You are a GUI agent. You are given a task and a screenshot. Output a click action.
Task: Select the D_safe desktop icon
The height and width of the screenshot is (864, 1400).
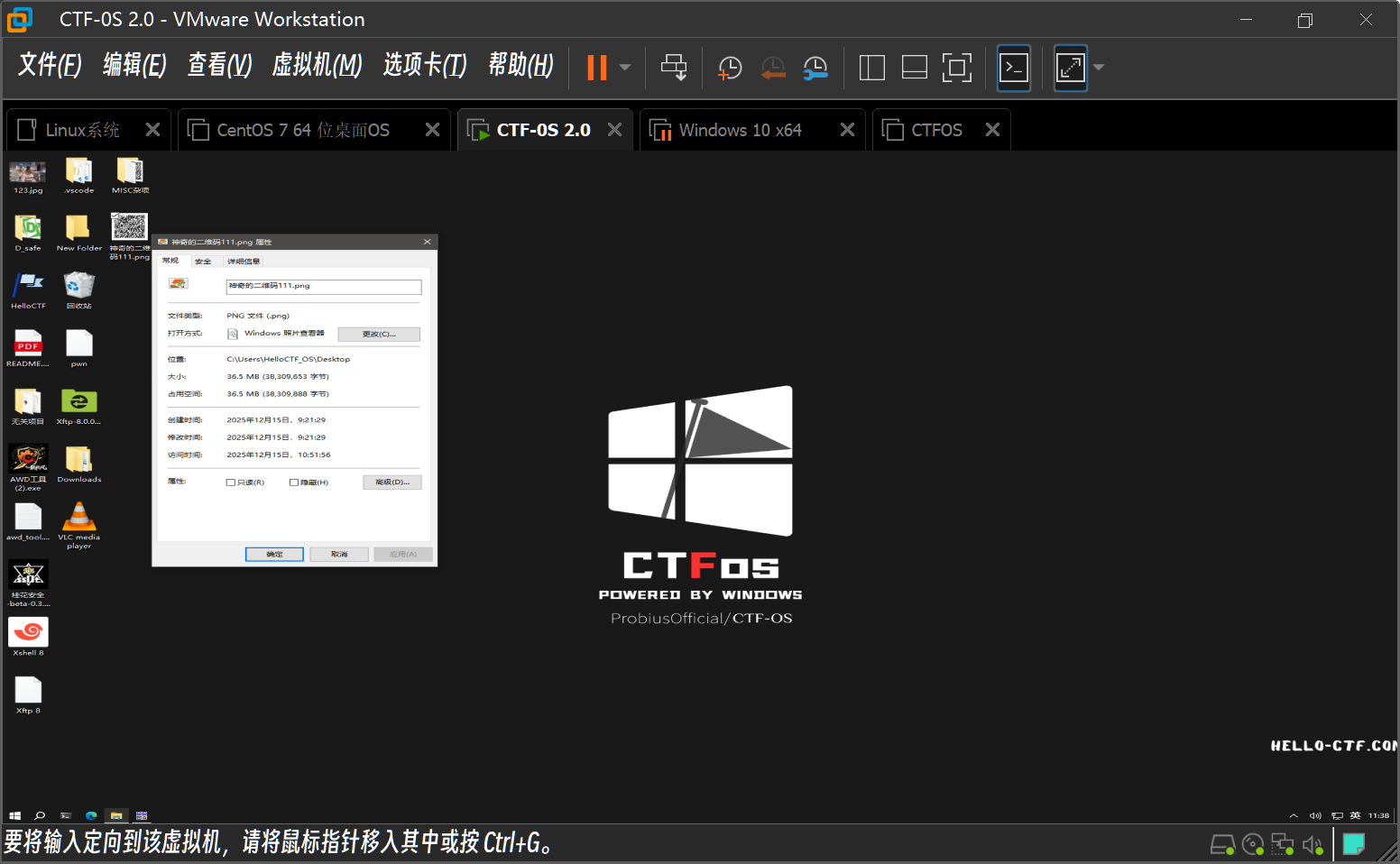(28, 234)
